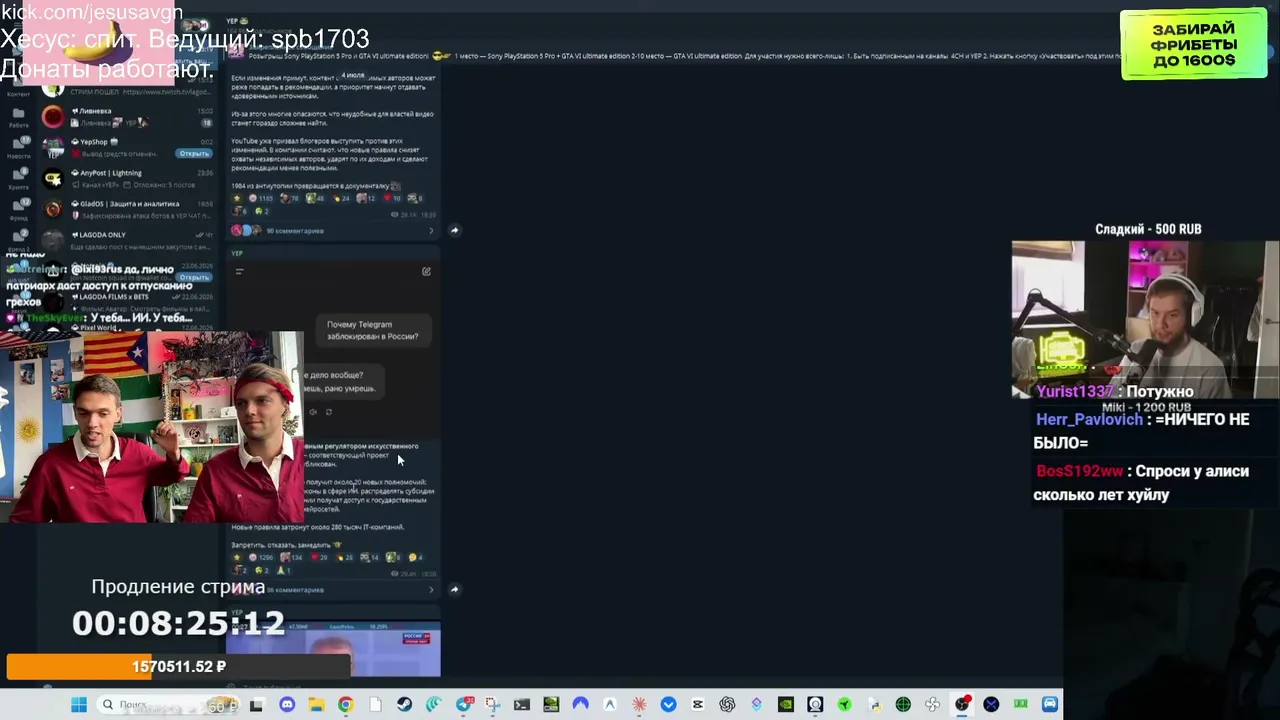The height and width of the screenshot is (720, 1280).
Task: Click the ЗАБИРАЙ ФРИБЕТЫ ДО 1600$ banner
Action: (x=1194, y=45)
